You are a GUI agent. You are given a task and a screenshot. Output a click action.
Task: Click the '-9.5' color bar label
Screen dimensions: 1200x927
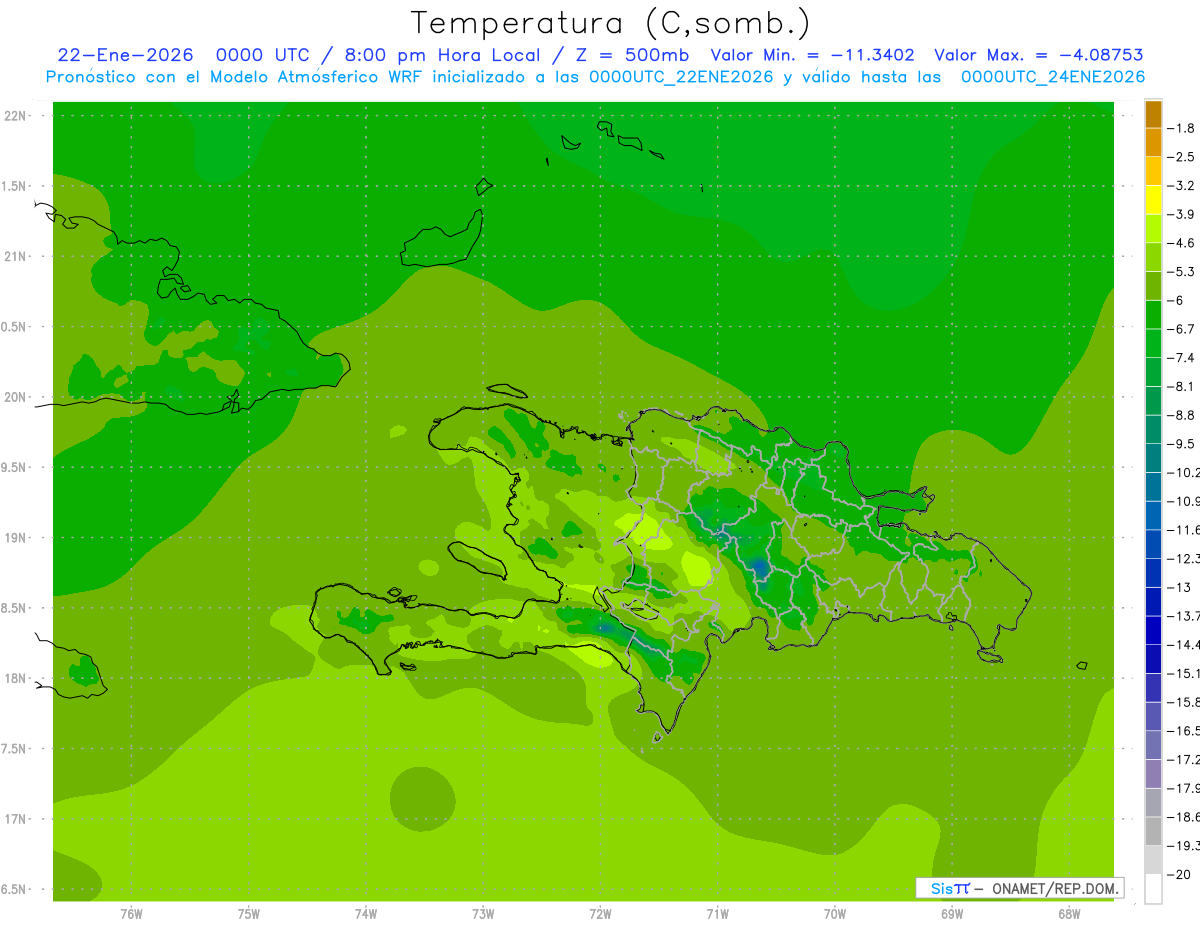(x=1181, y=443)
